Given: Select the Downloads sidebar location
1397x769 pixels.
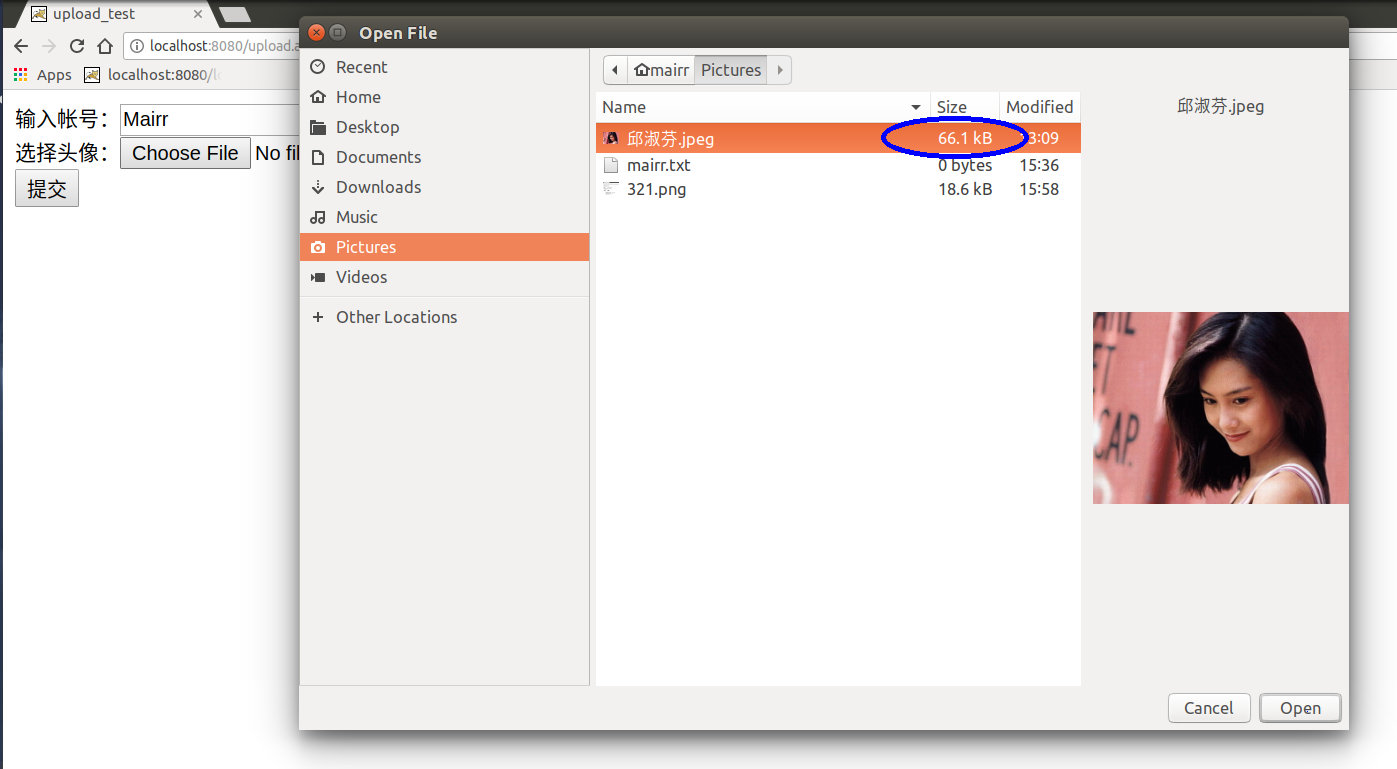Looking at the screenshot, I should 444,187.
